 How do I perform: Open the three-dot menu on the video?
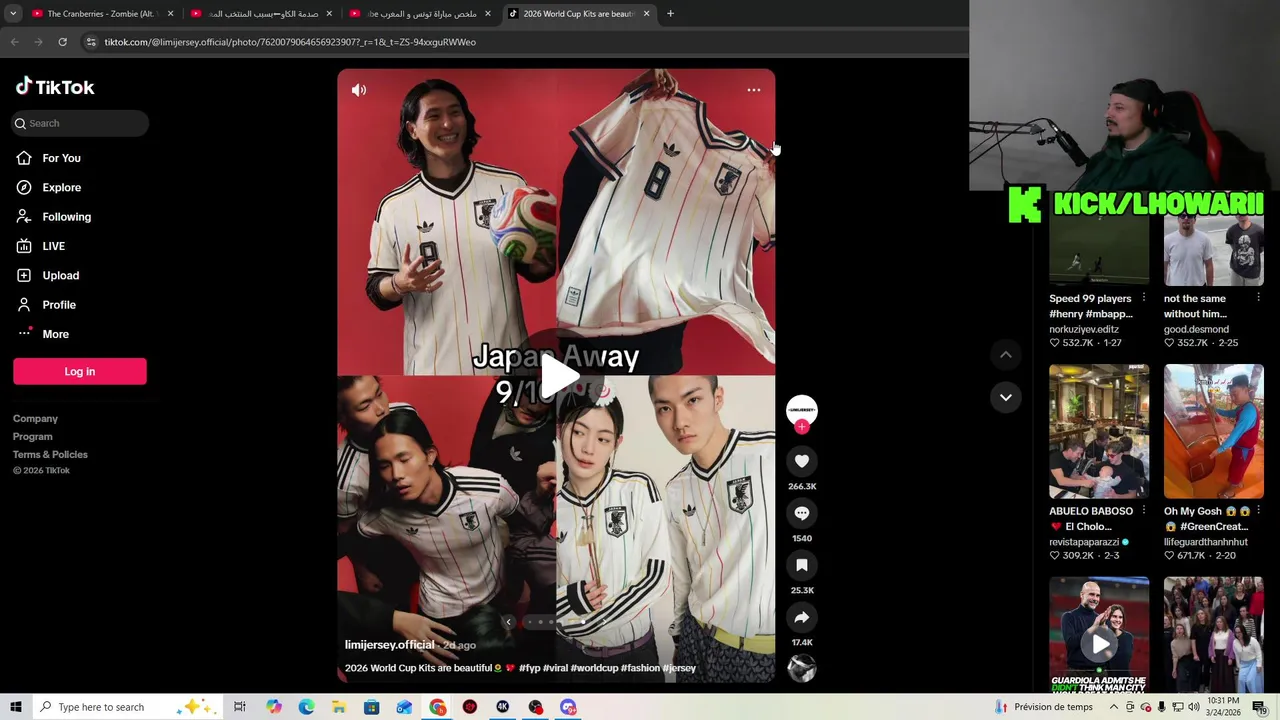click(754, 90)
